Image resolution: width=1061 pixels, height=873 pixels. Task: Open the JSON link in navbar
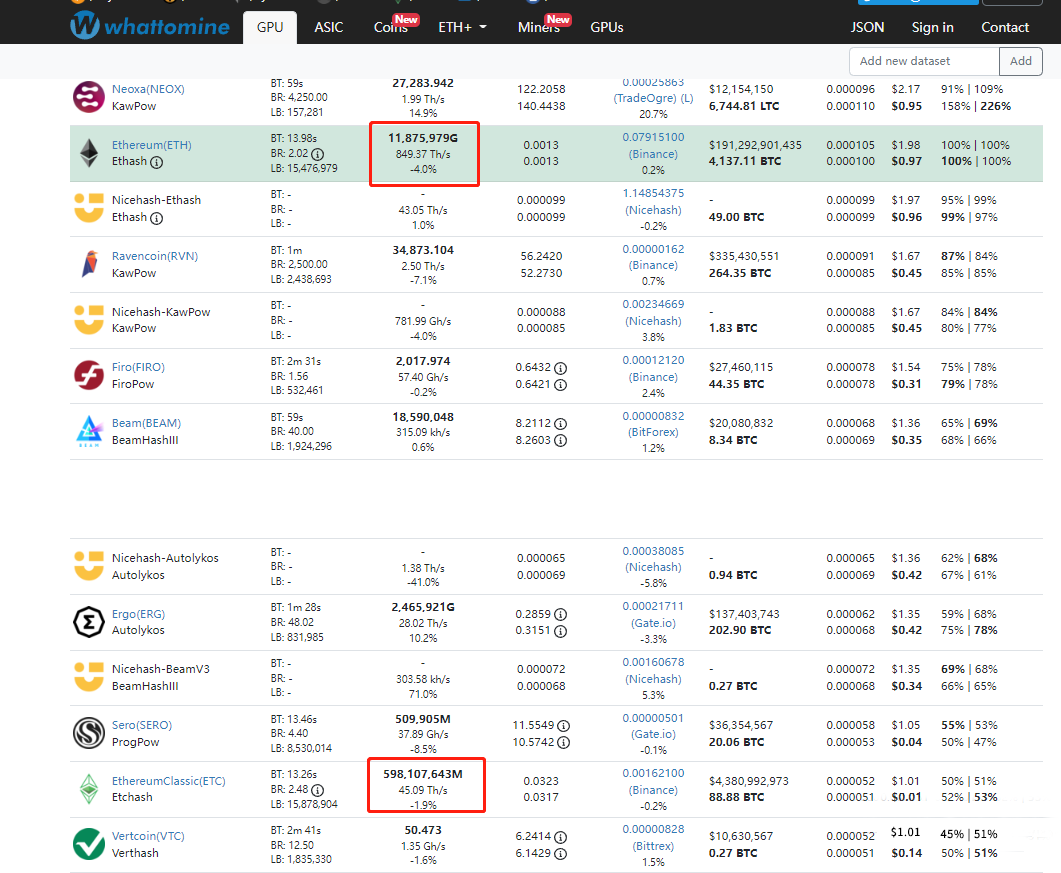pos(867,27)
